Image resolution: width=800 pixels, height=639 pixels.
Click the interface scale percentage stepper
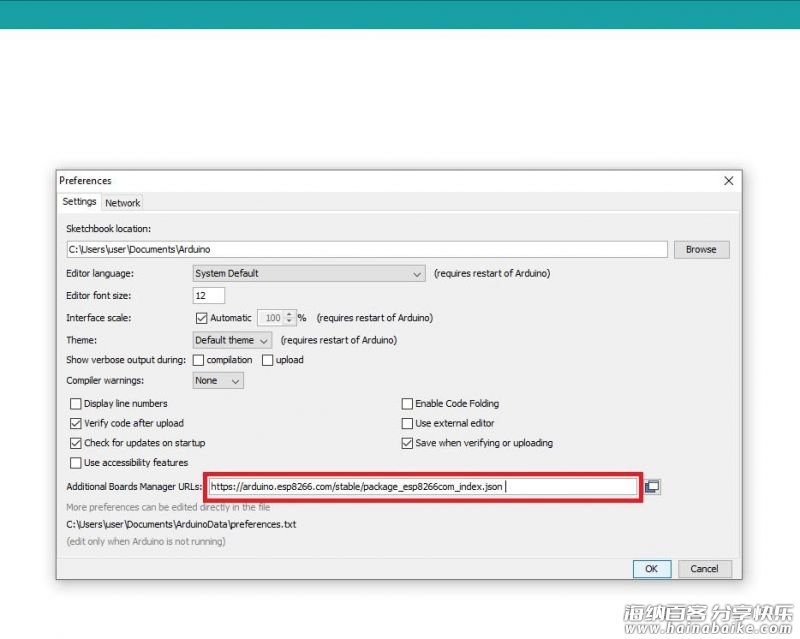289,318
